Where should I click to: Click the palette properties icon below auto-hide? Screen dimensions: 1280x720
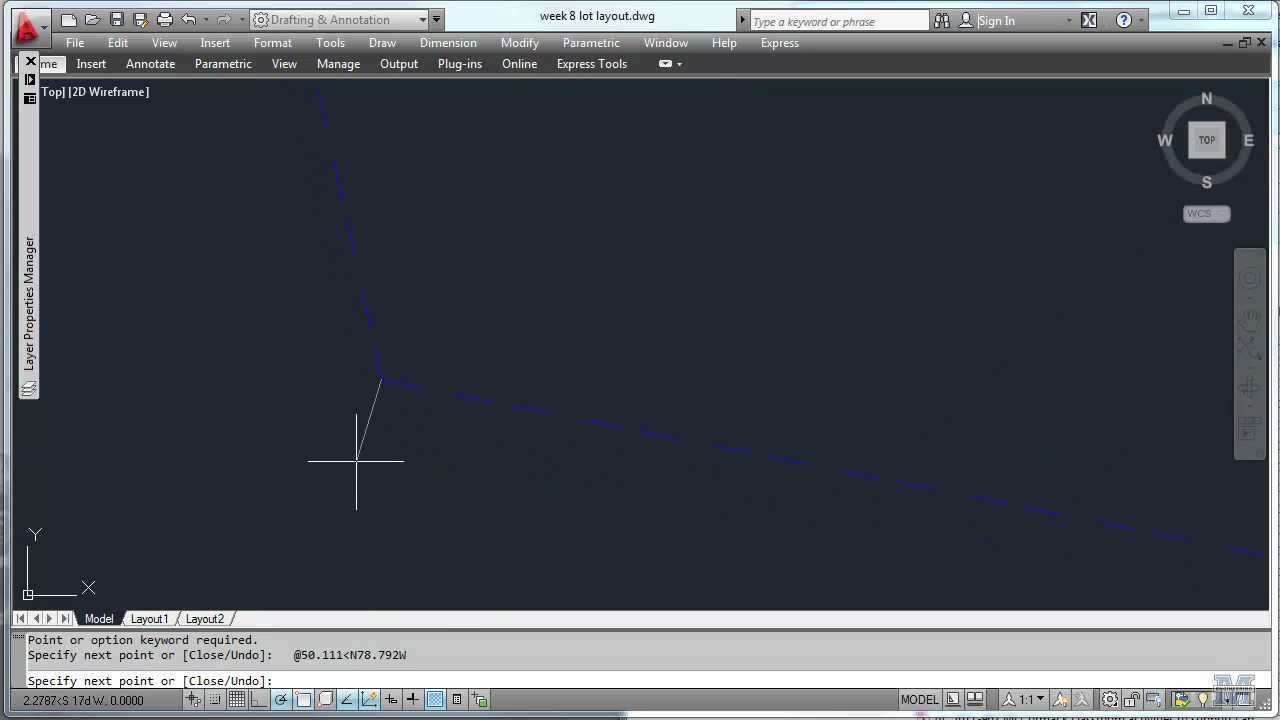tap(30, 98)
